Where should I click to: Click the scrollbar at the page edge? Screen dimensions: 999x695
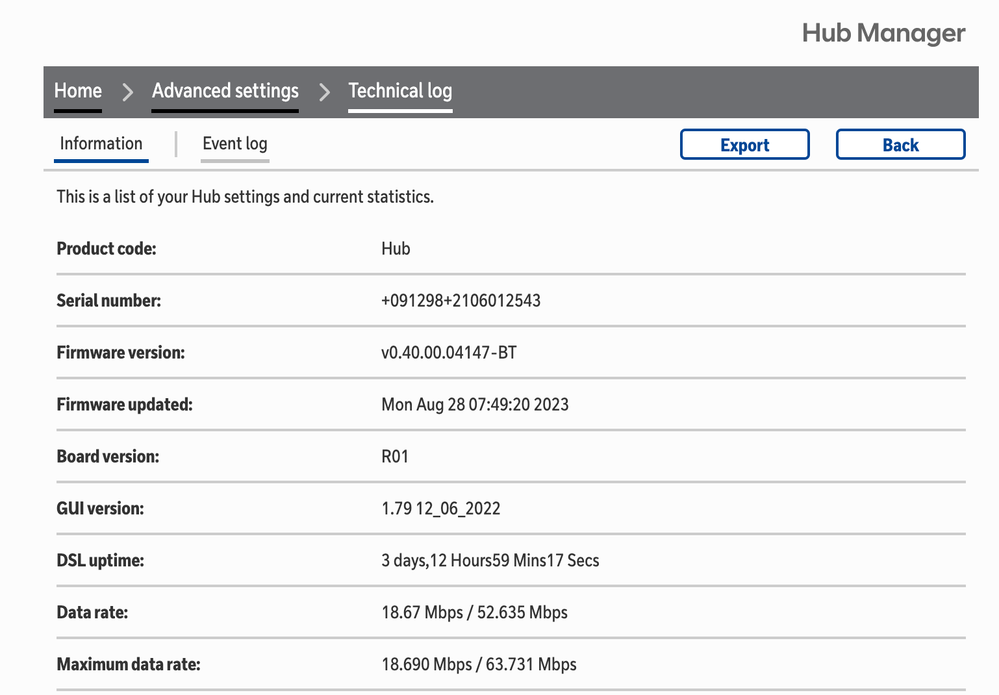click(993, 347)
